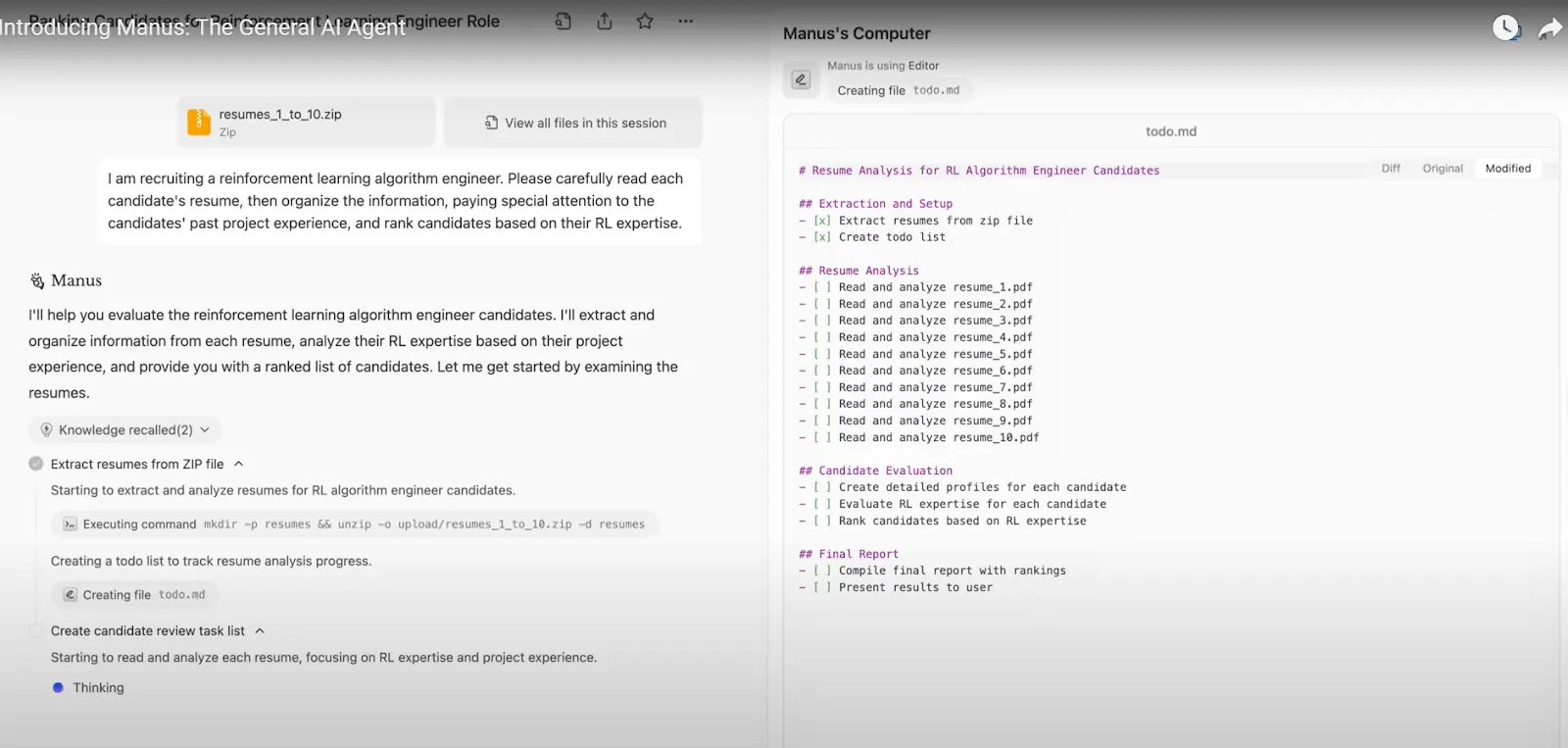Click the Read and analyze resume_6.pdf line

tap(915, 371)
